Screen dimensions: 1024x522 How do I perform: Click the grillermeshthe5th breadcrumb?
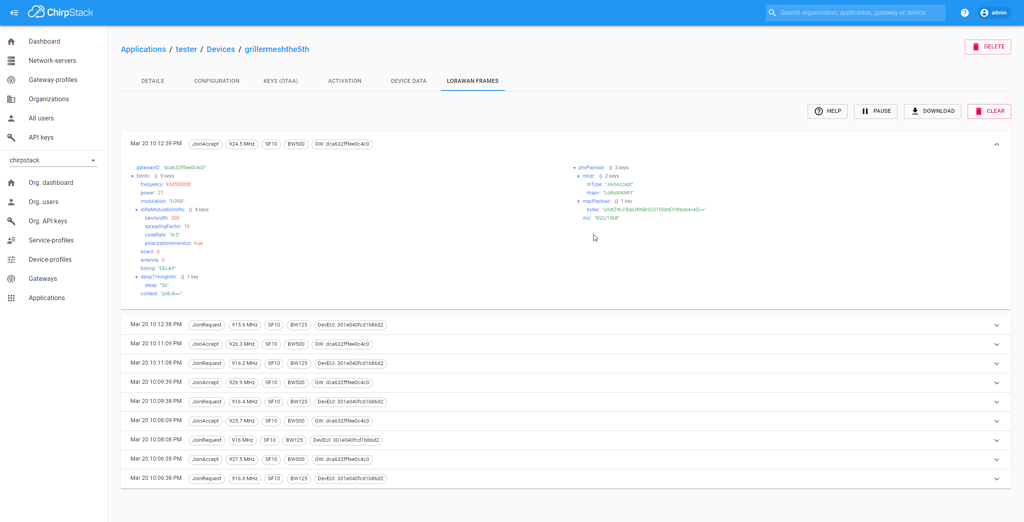[x=277, y=50]
